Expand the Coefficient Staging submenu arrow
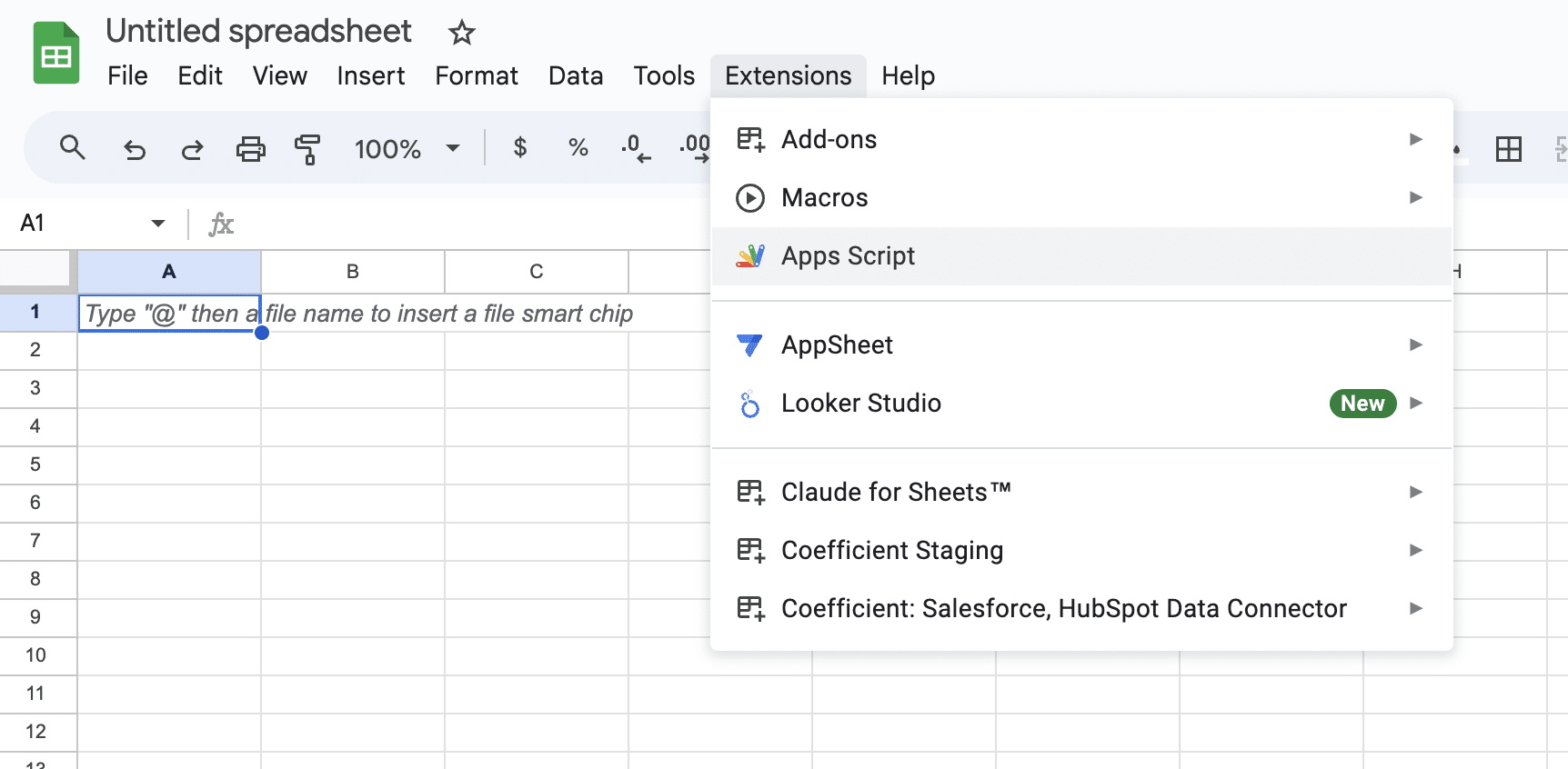The width and height of the screenshot is (1568, 769). 1416,550
